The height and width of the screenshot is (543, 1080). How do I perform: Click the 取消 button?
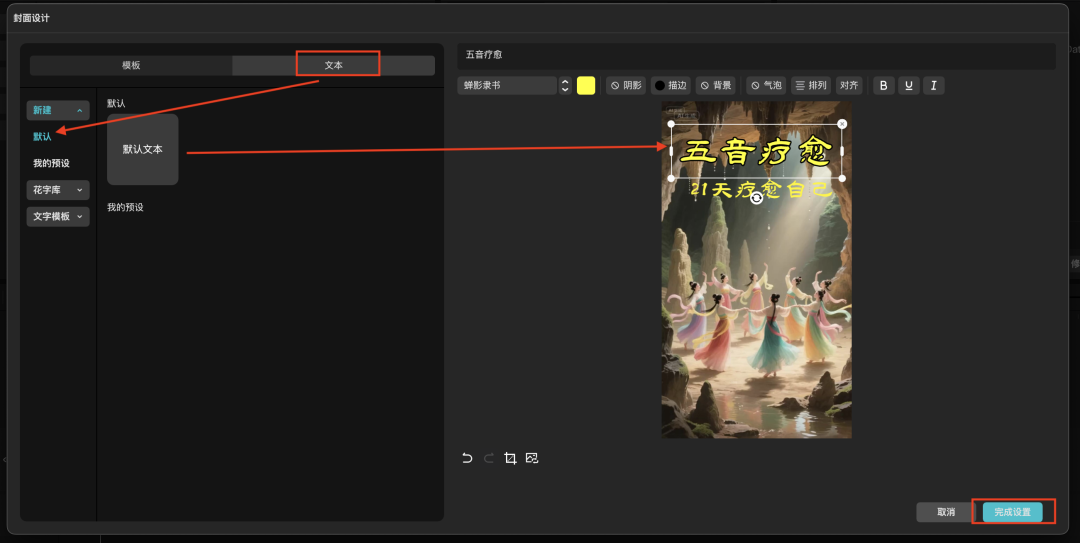pyautogui.click(x=946, y=512)
